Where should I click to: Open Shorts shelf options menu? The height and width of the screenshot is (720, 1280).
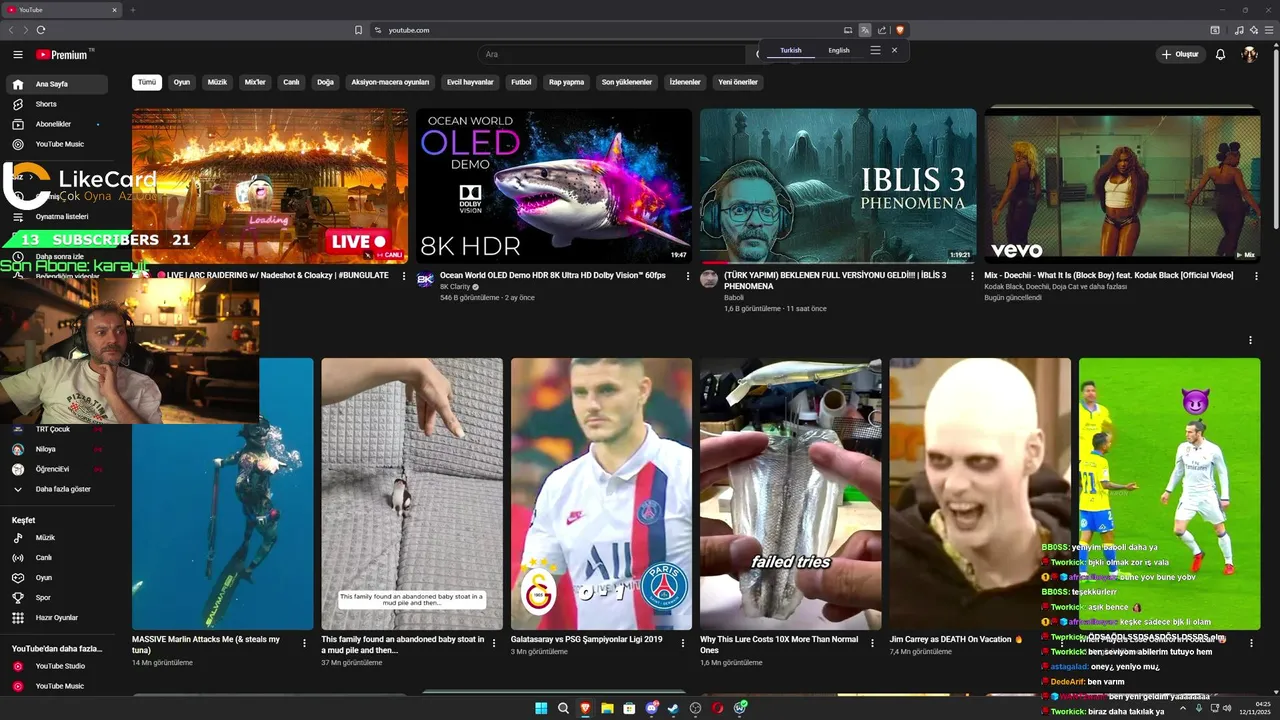coord(1250,340)
